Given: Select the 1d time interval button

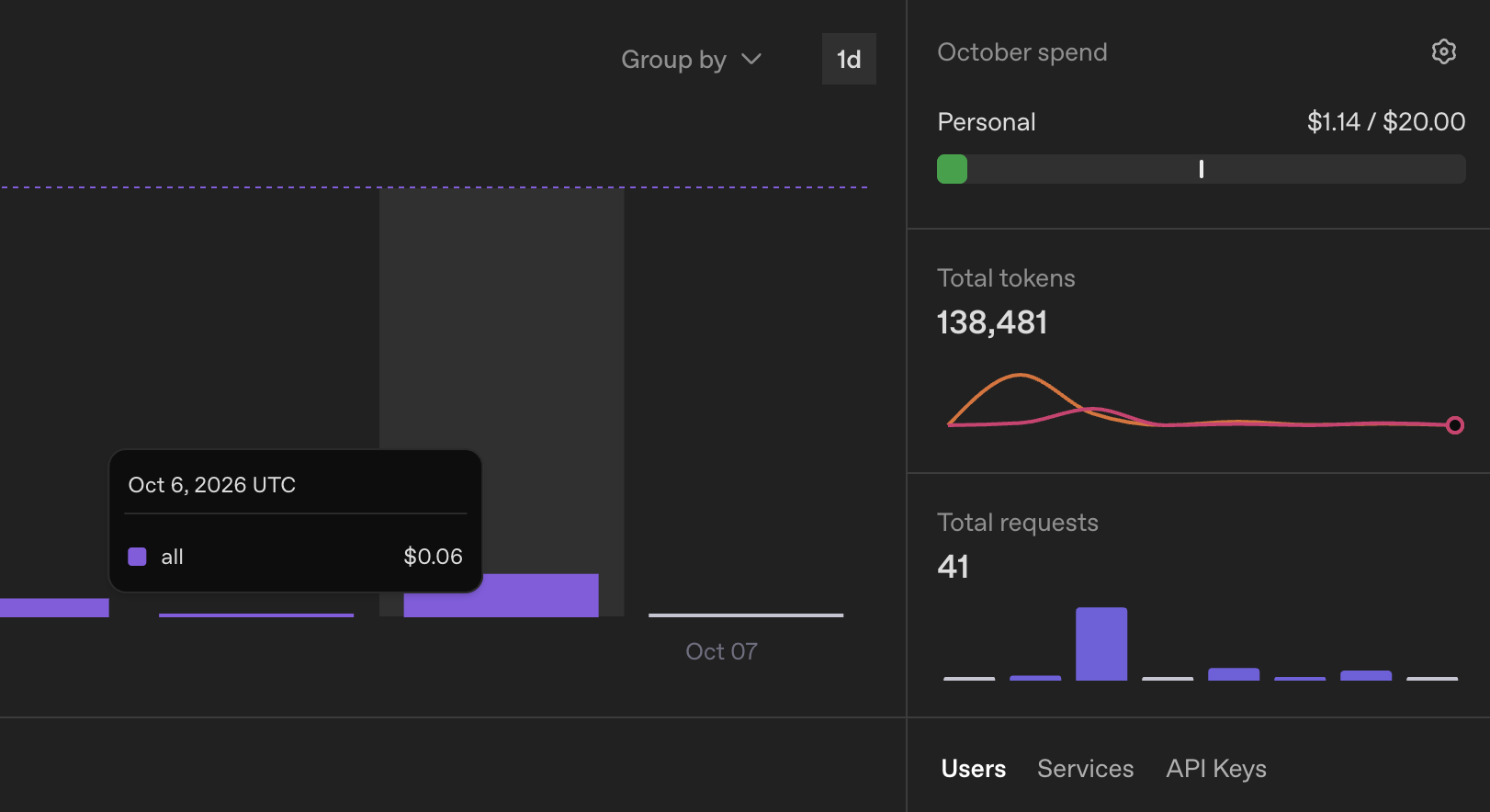Looking at the screenshot, I should [849, 59].
